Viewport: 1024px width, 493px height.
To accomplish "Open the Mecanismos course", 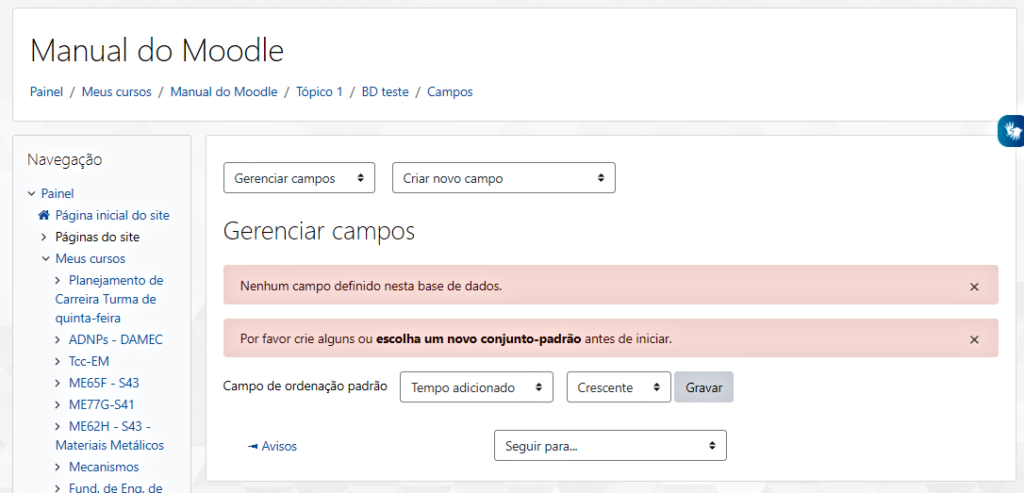I will pyautogui.click(x=104, y=467).
